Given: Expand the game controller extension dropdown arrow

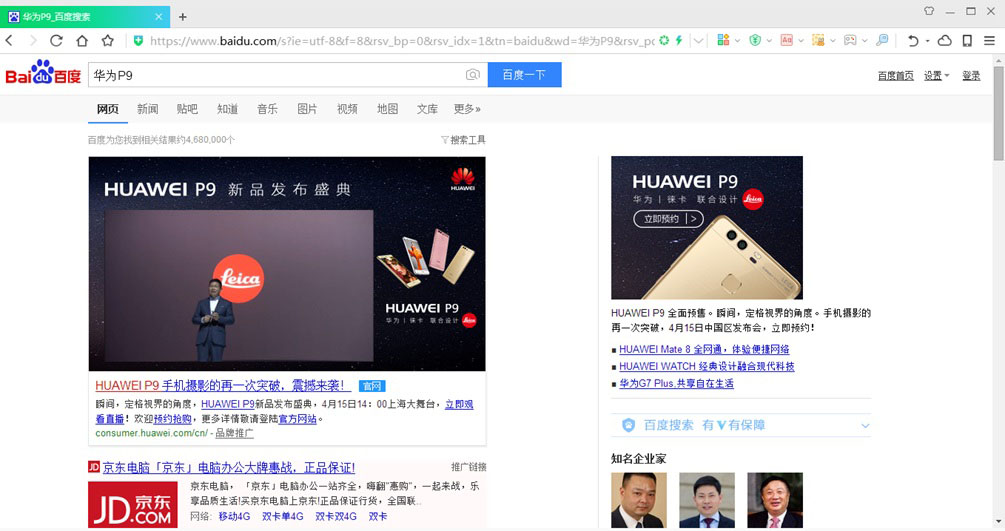Looking at the screenshot, I should (x=864, y=40).
